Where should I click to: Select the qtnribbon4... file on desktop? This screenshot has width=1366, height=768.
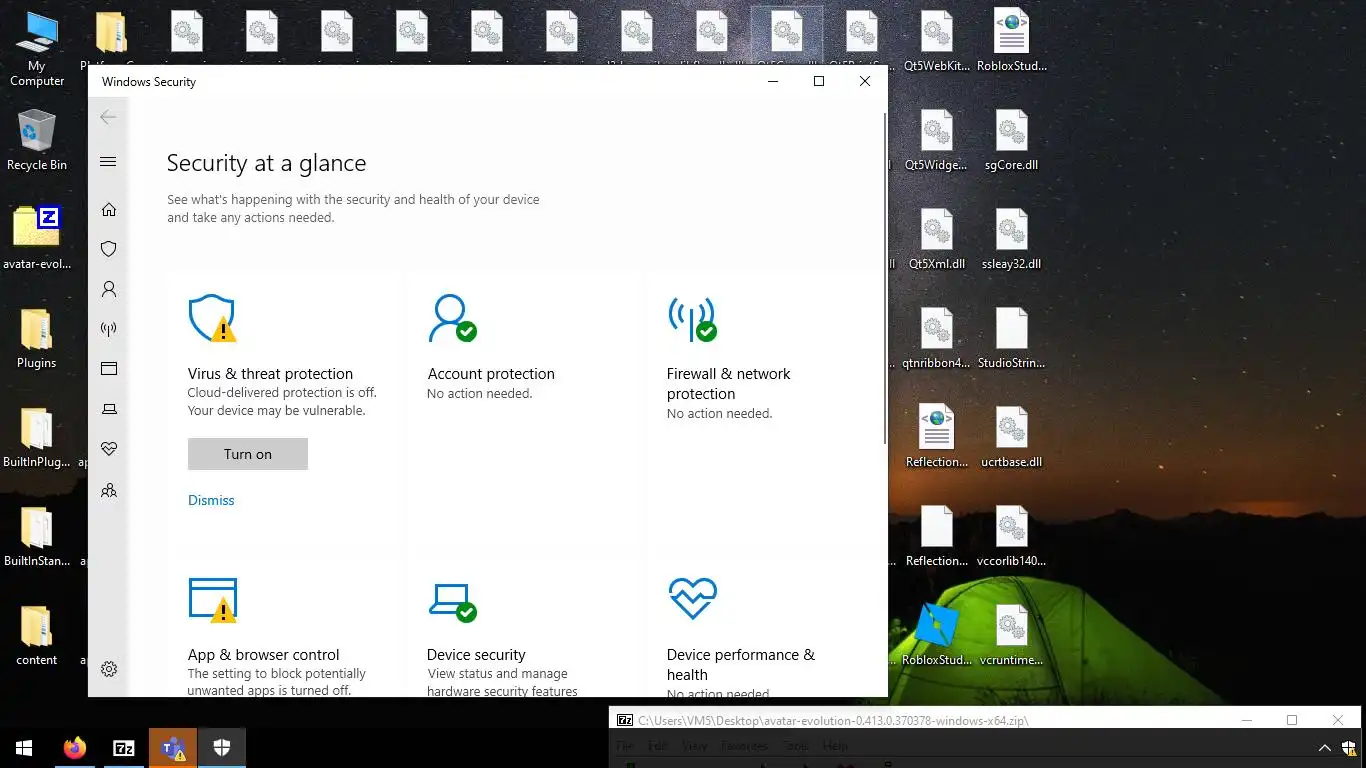pyautogui.click(x=937, y=338)
